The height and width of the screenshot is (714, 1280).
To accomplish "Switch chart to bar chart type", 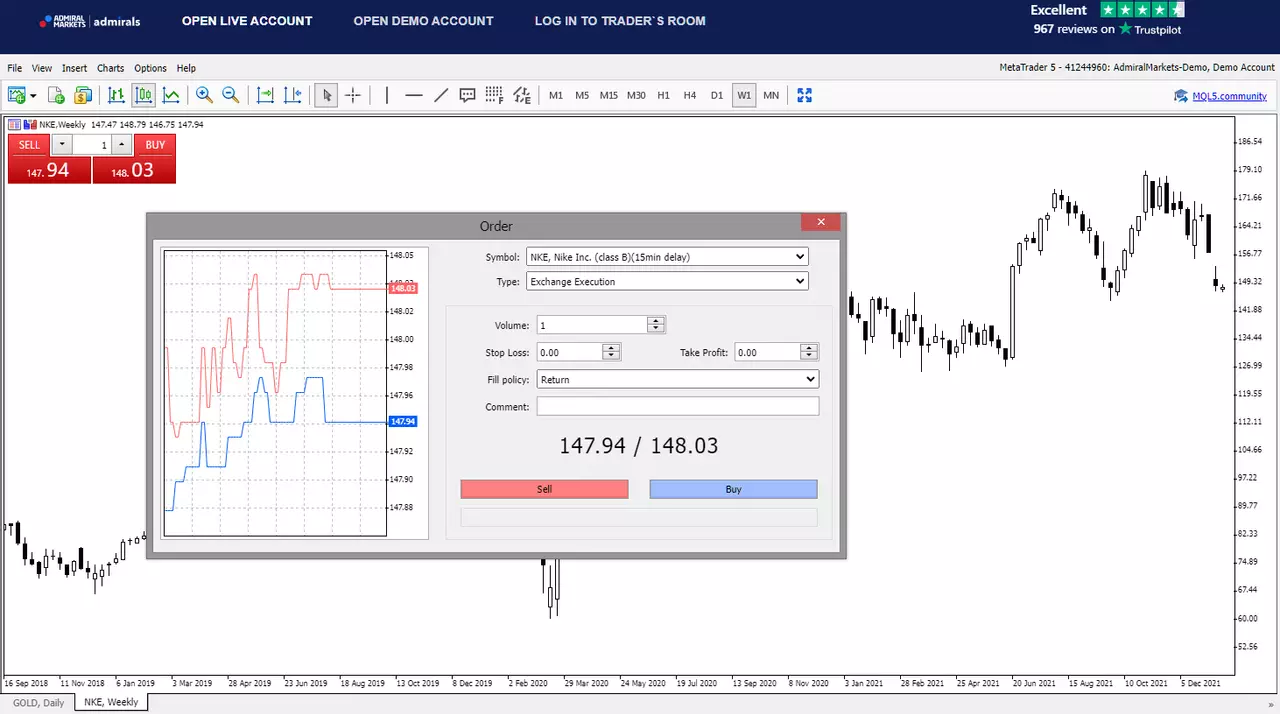I will coord(116,95).
